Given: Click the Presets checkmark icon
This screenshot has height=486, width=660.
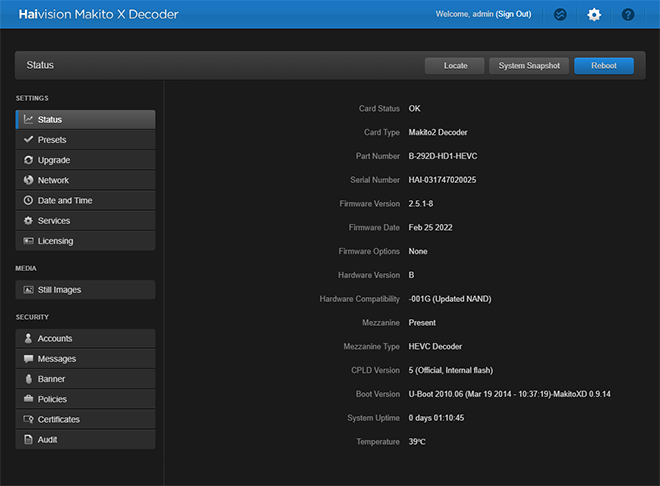Looking at the screenshot, I should [29, 140].
